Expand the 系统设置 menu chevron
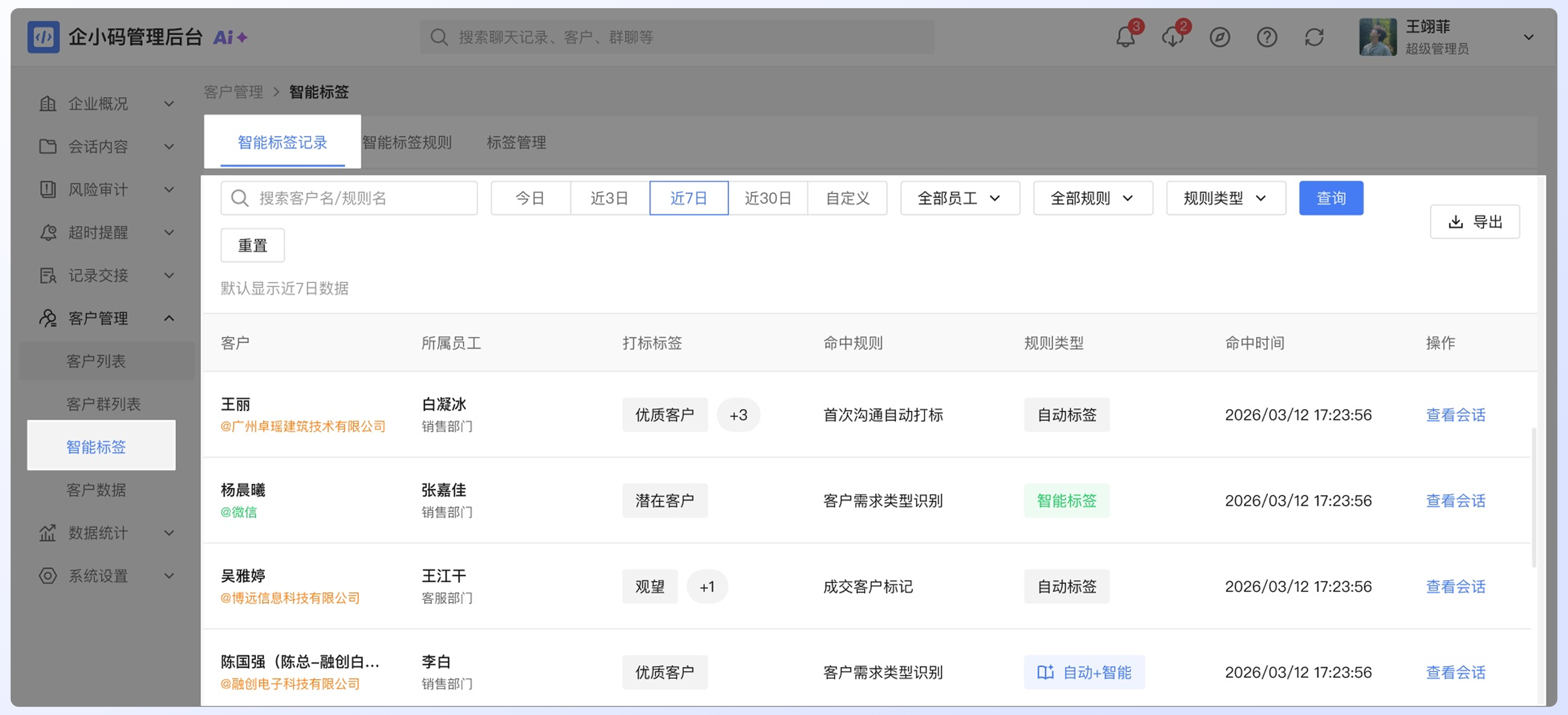This screenshot has height=715, width=1568. (169, 576)
